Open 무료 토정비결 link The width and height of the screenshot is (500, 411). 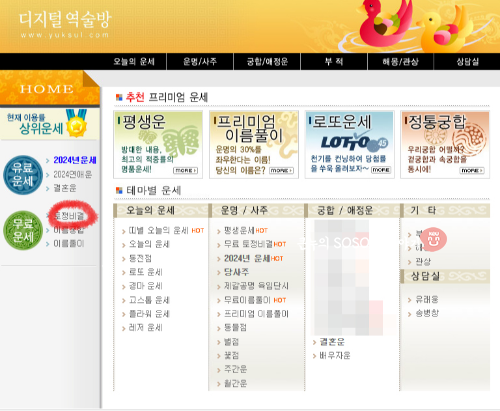point(248,244)
